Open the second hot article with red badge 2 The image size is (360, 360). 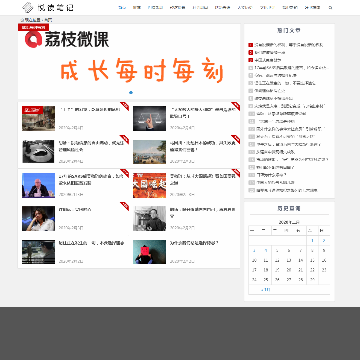pos(269,52)
